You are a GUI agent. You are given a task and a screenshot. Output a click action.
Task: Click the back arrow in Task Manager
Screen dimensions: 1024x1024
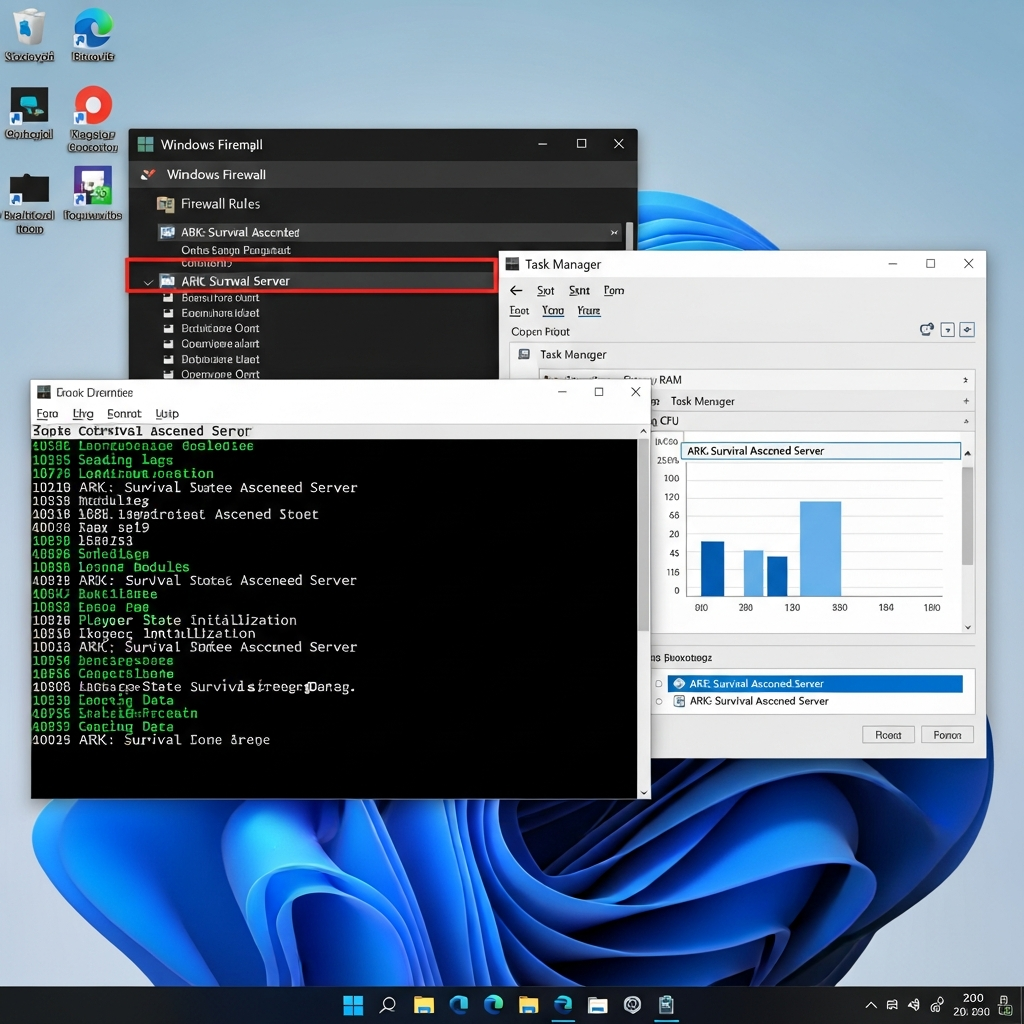[x=516, y=290]
